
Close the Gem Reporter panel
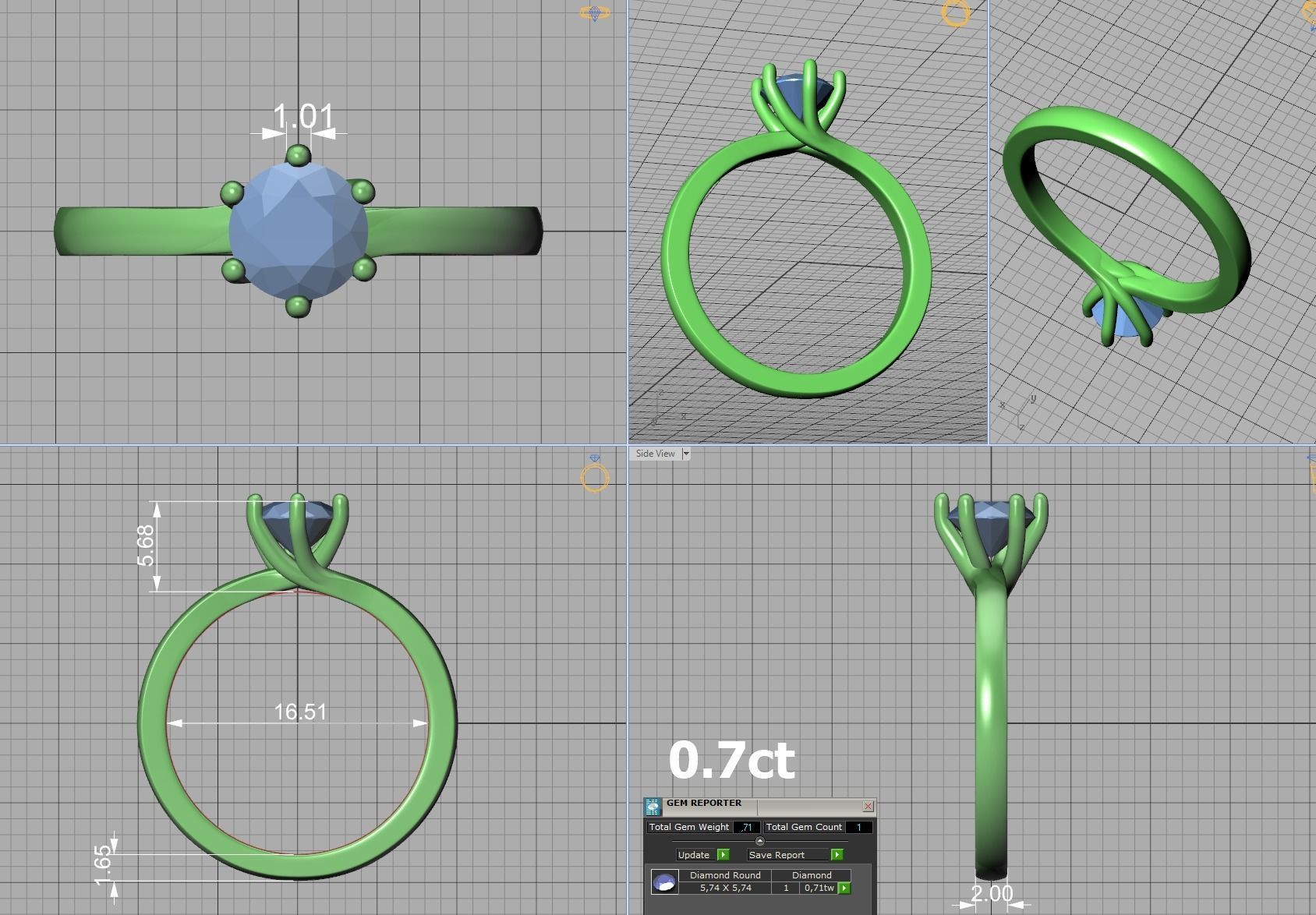point(868,806)
